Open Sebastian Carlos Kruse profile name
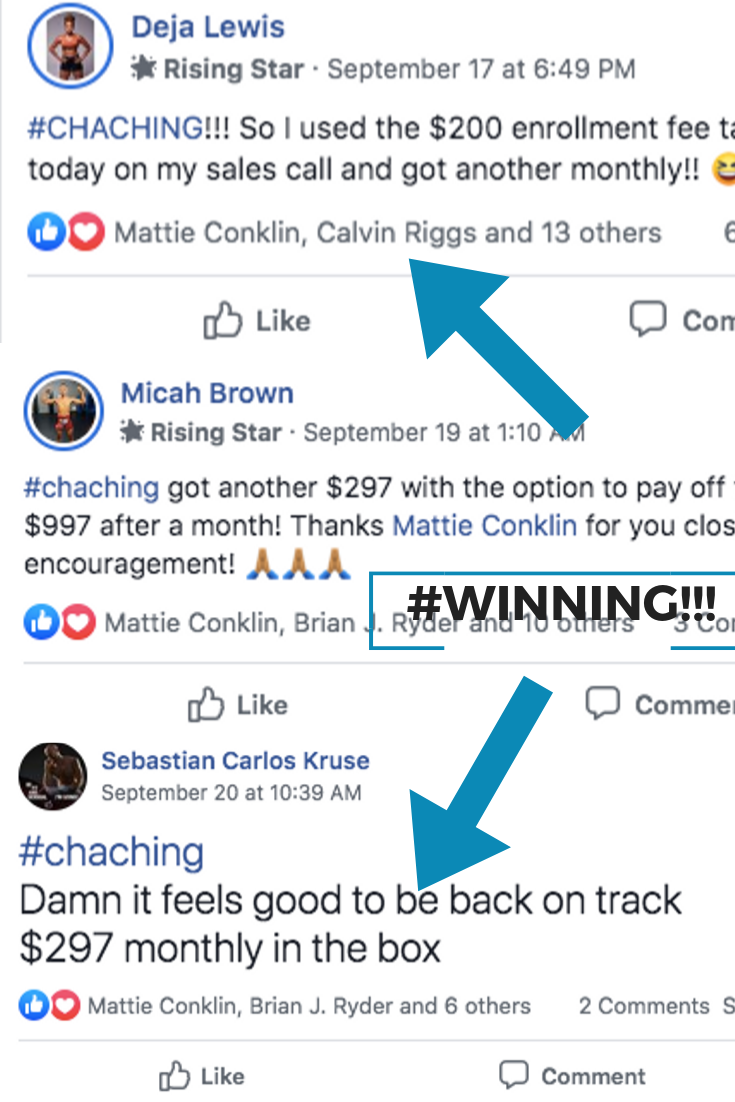 tap(235, 760)
